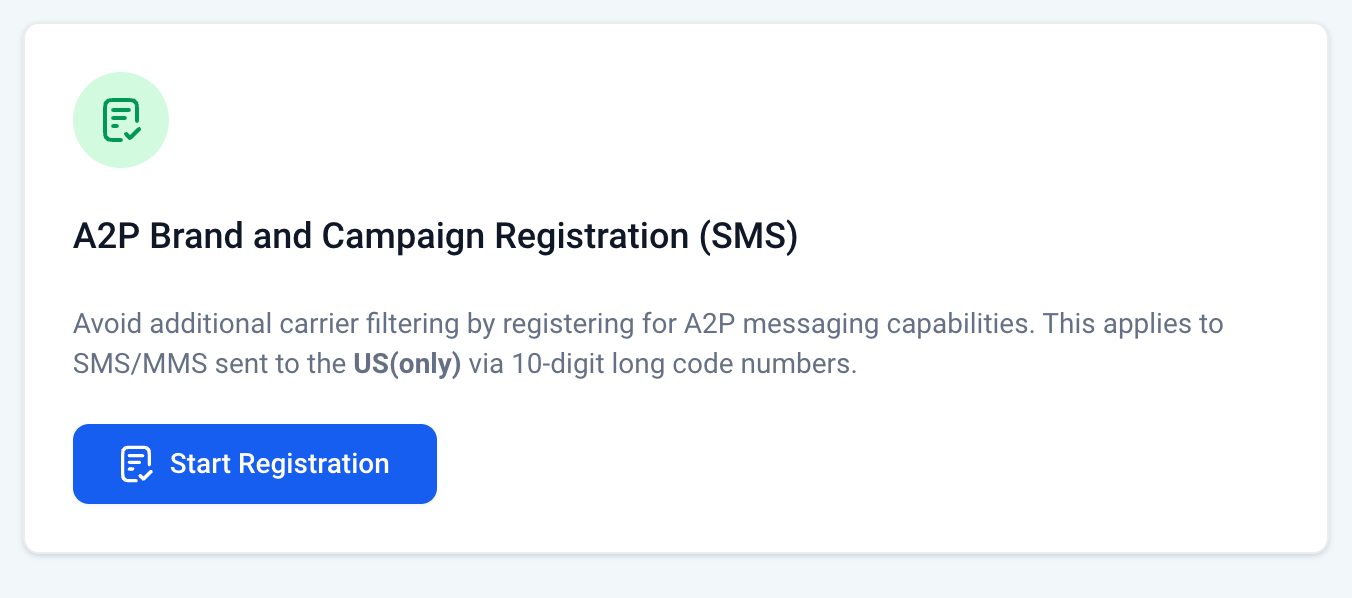Click the word "A2P" in the card title
Viewport: 1352px width, 598px height.
tap(104, 237)
